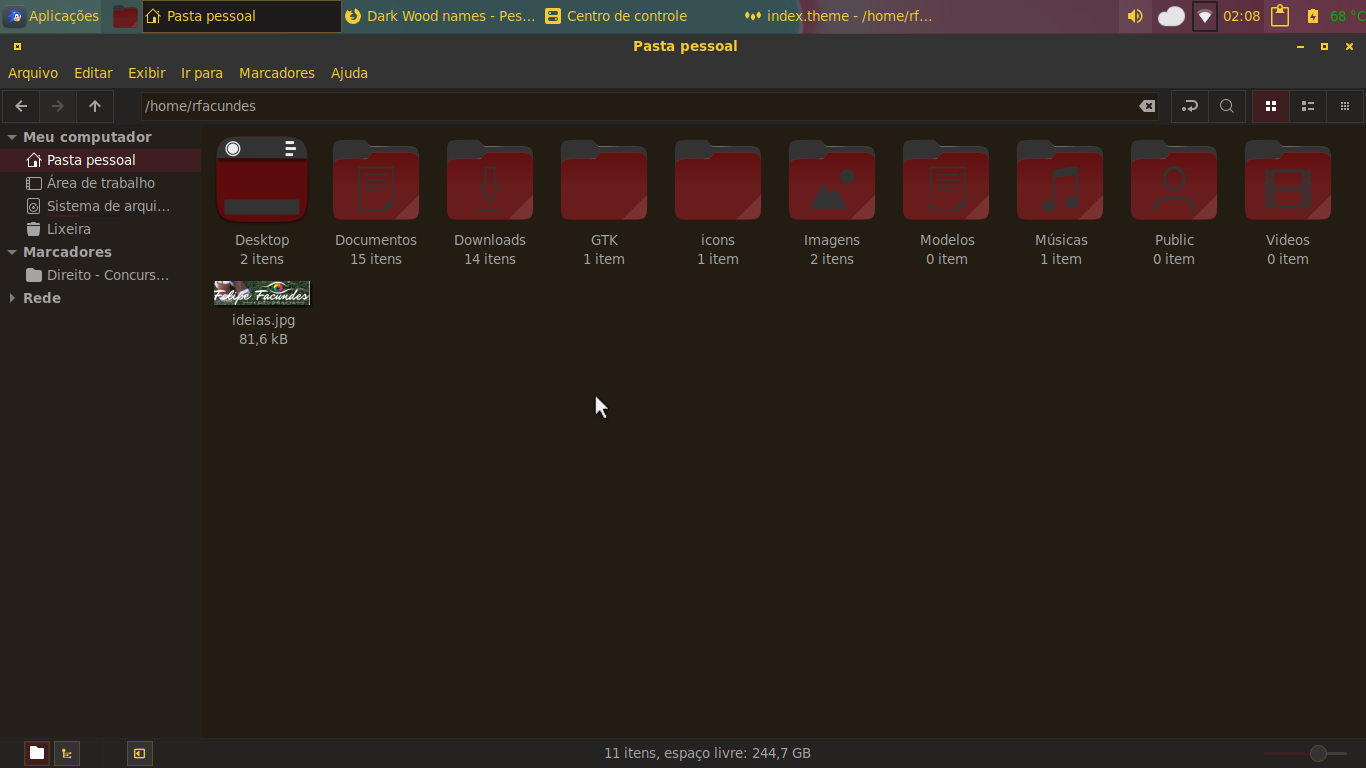Toggle location entry mode button
Image resolution: width=1366 pixels, height=768 pixels.
pos(1190,106)
